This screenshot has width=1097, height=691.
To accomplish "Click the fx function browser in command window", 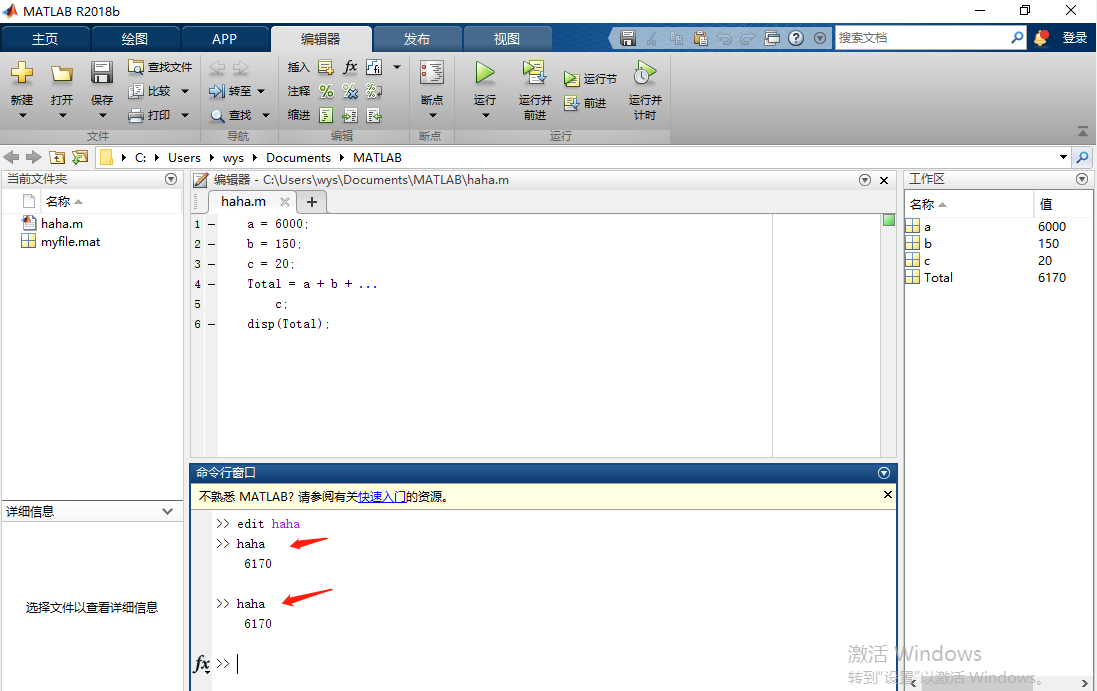I will click(201, 663).
